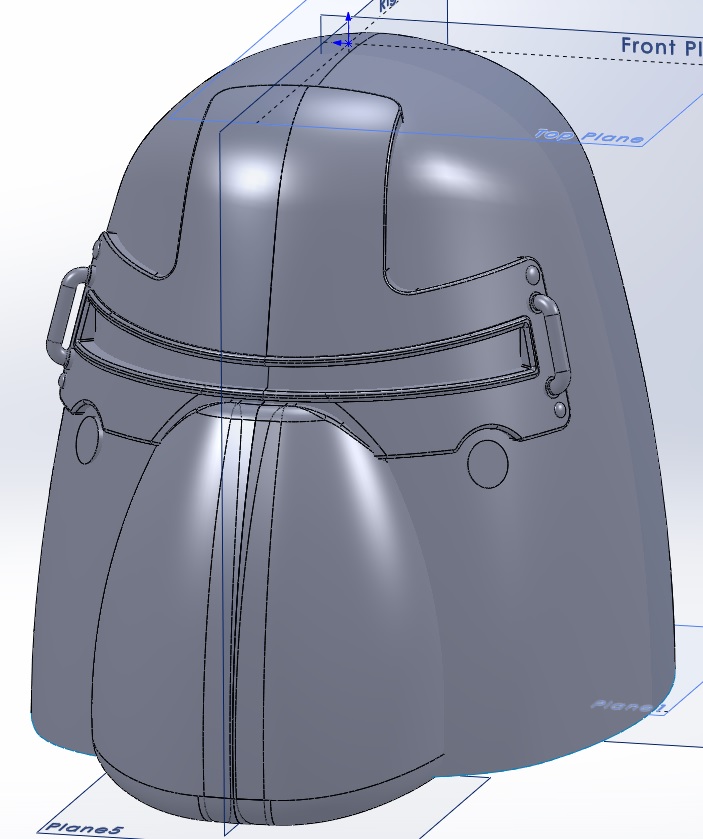Select the "Plane1" label
This screenshot has height=839, width=703.
629,706
